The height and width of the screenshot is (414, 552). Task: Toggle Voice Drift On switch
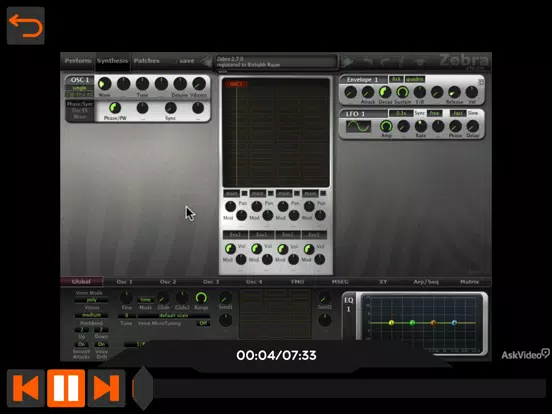(101, 344)
